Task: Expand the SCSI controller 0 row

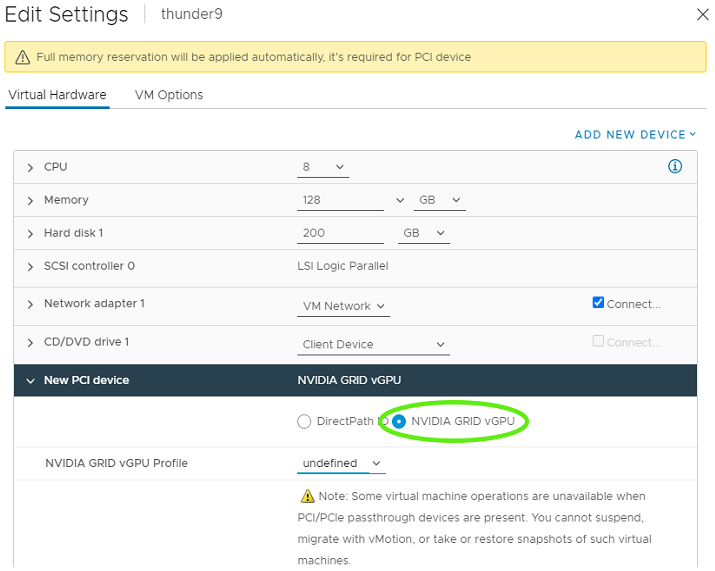Action: (x=30, y=267)
